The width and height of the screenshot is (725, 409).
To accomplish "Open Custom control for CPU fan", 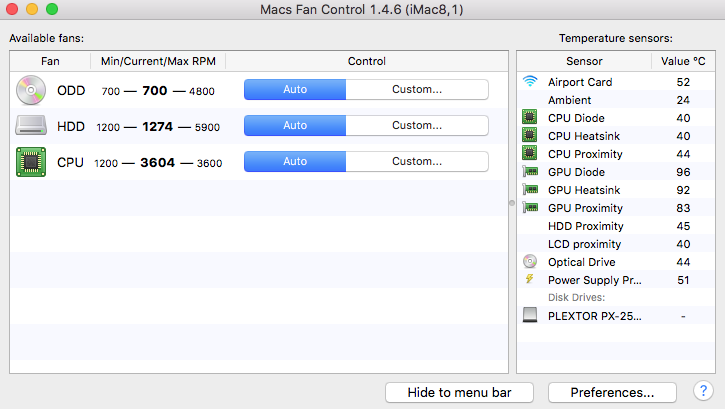I will [x=417, y=161].
